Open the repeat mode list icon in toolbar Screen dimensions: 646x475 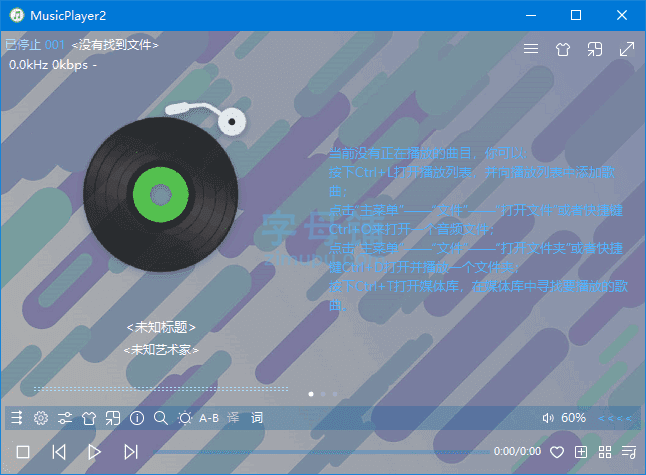click(17, 418)
